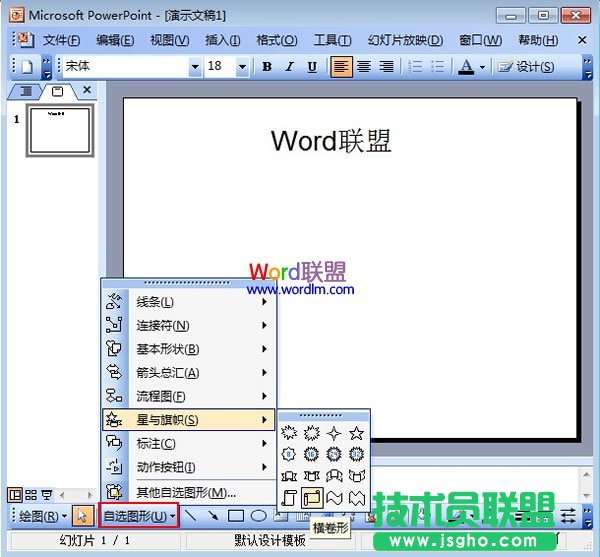
Task: Open 编辑(E) menu
Action: coord(115,40)
